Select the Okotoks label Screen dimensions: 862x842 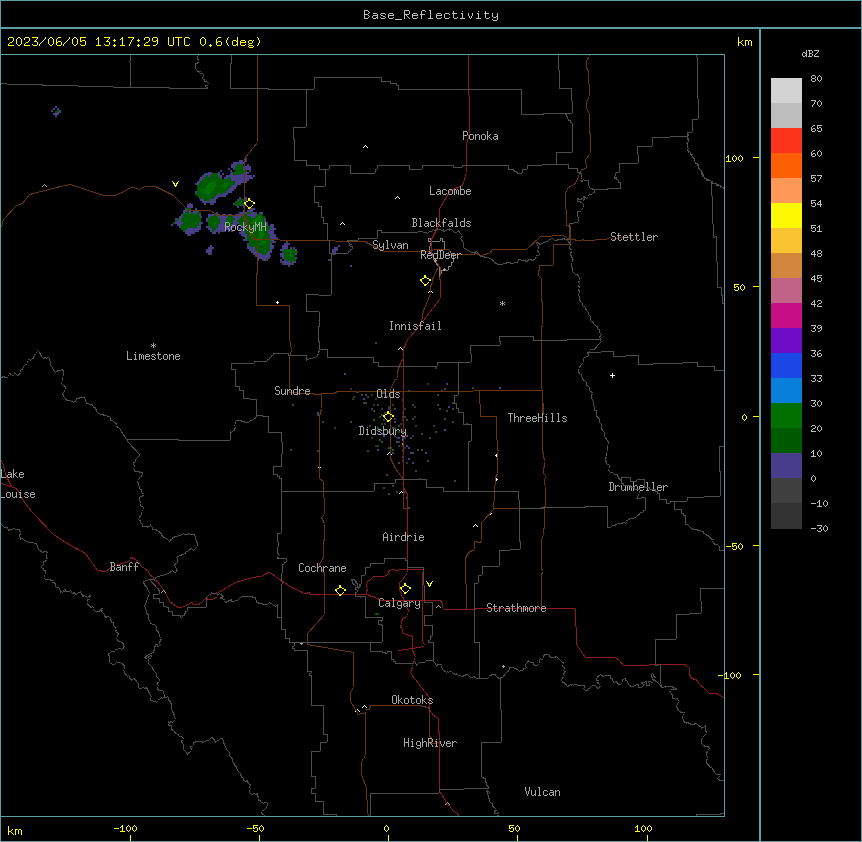(412, 700)
